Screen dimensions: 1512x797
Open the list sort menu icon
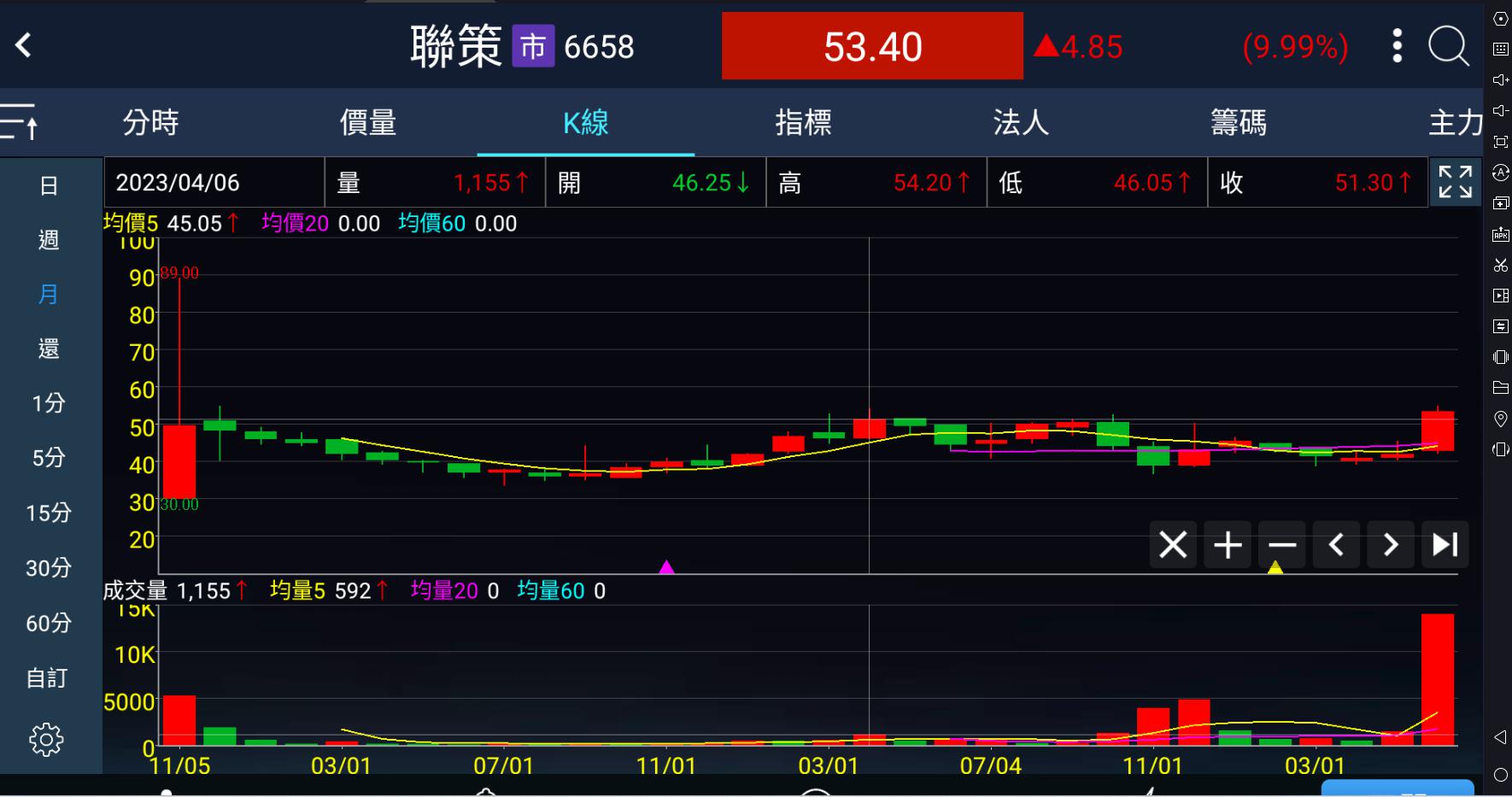click(20, 121)
